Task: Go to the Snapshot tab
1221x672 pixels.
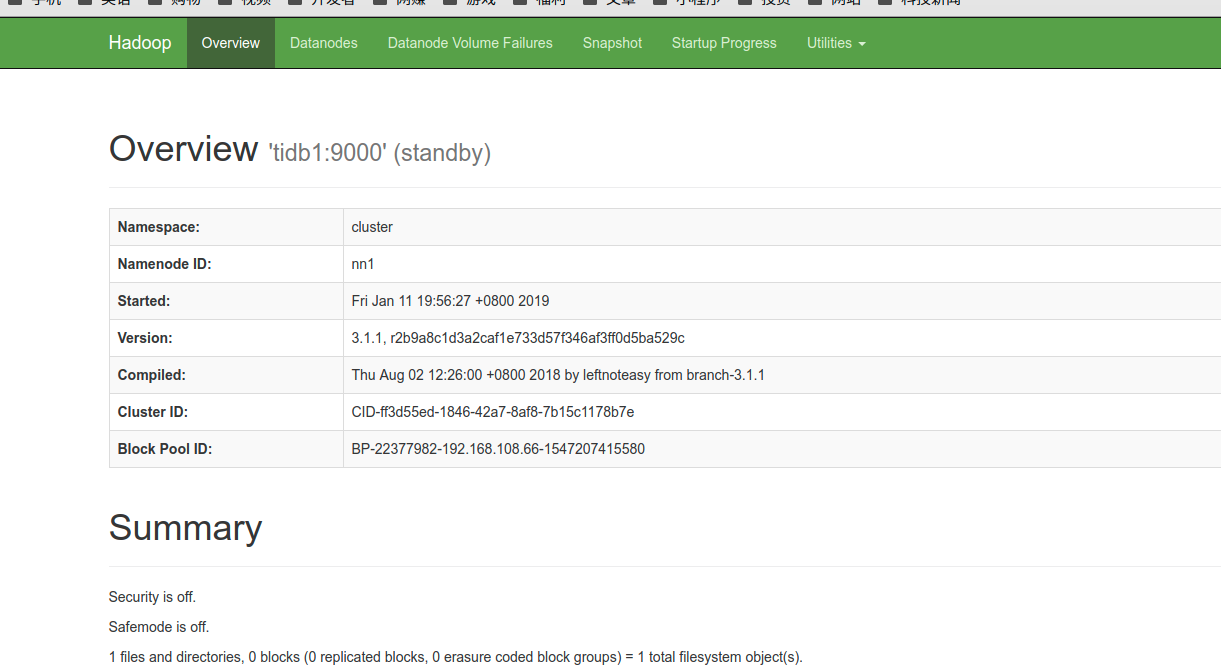Action: (612, 43)
